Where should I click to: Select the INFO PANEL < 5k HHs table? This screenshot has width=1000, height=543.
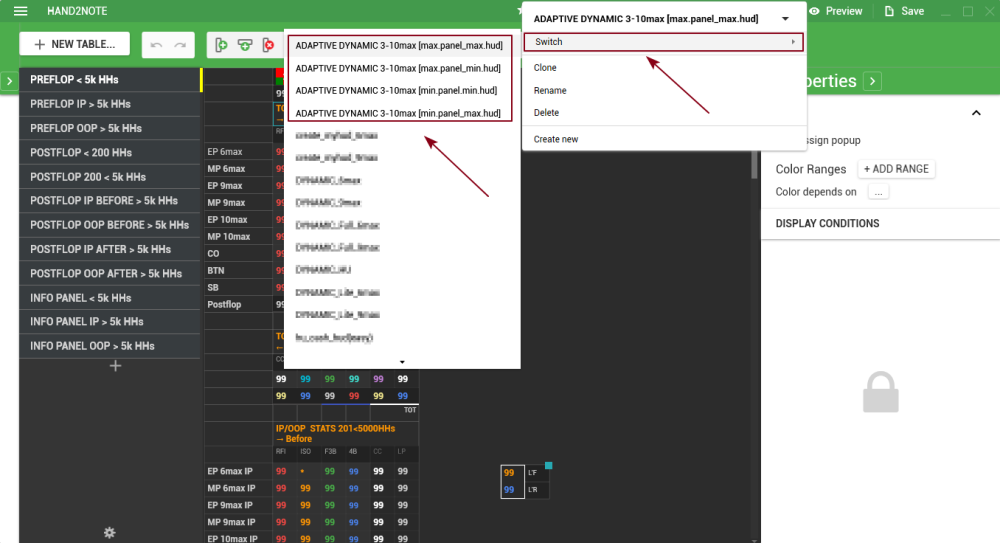tap(110, 298)
